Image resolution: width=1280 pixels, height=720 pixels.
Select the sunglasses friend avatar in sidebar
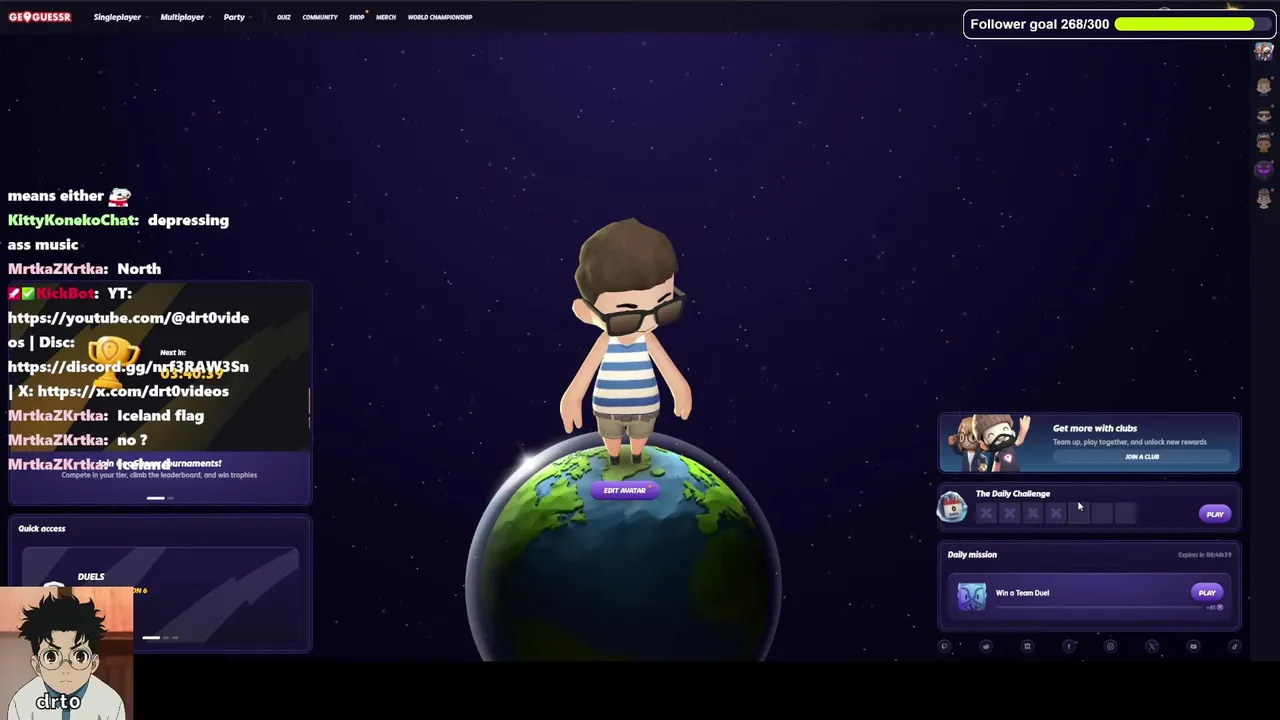pyautogui.click(x=1264, y=114)
